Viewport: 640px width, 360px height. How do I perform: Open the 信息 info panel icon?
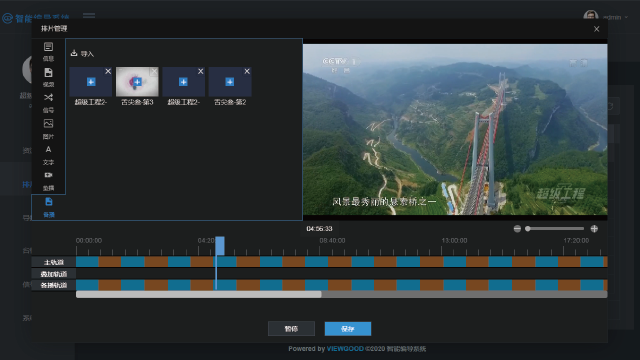click(x=48, y=47)
